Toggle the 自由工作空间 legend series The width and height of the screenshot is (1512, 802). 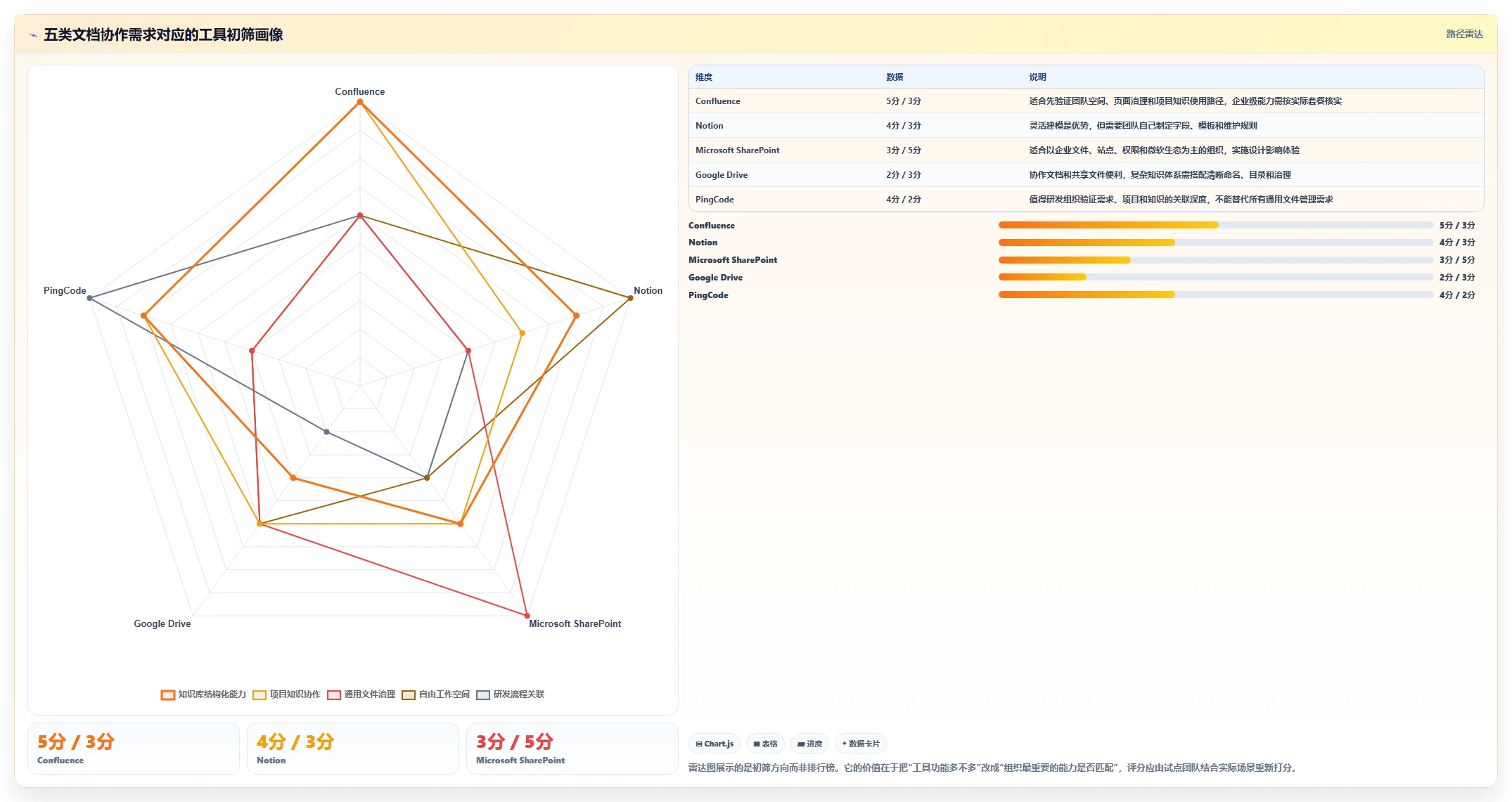click(x=435, y=694)
